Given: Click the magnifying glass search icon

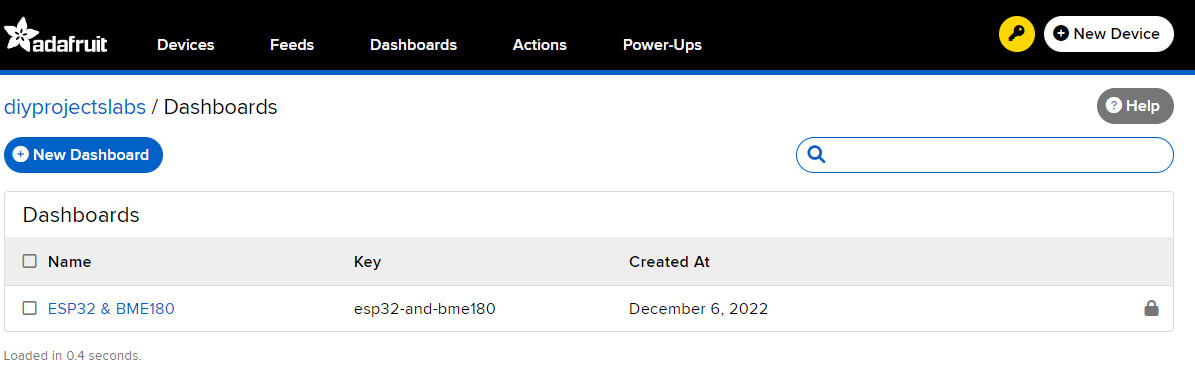Looking at the screenshot, I should [816, 155].
